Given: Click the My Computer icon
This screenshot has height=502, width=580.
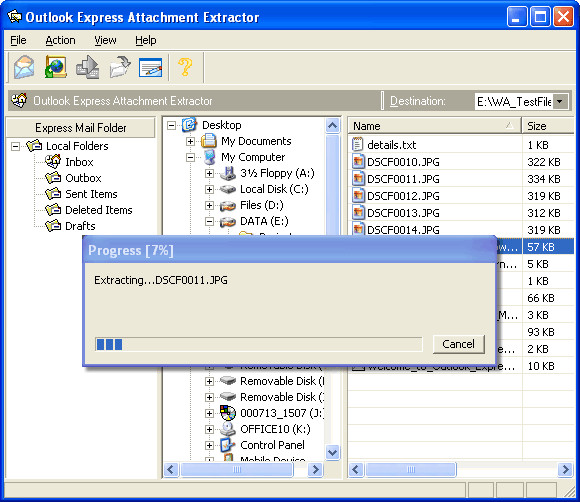Looking at the screenshot, I should pyautogui.click(x=209, y=157).
